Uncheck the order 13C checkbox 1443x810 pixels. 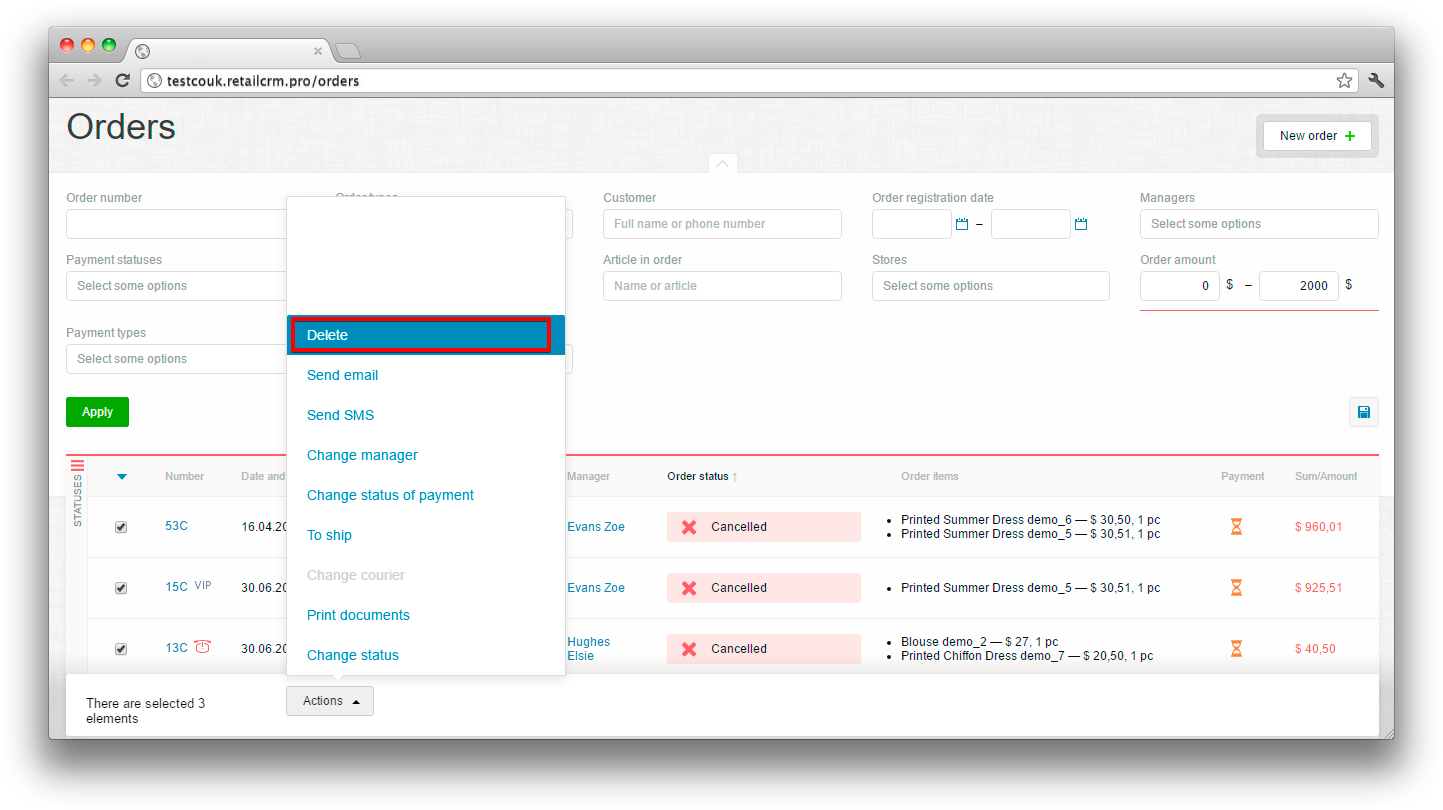point(121,649)
